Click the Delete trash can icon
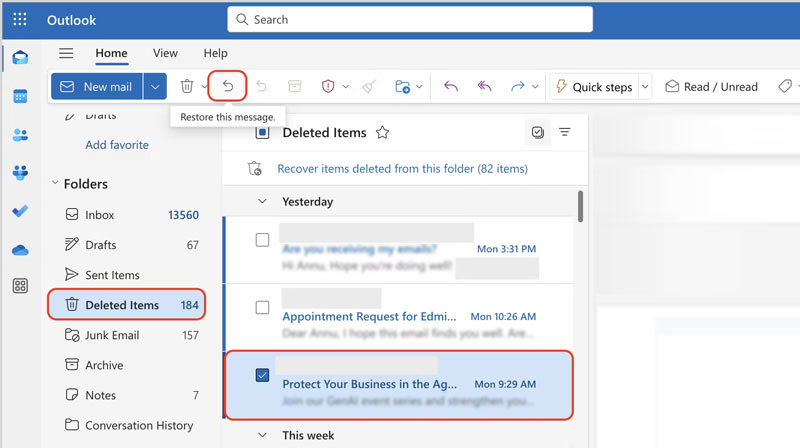This screenshot has height=448, width=800. tap(187, 87)
